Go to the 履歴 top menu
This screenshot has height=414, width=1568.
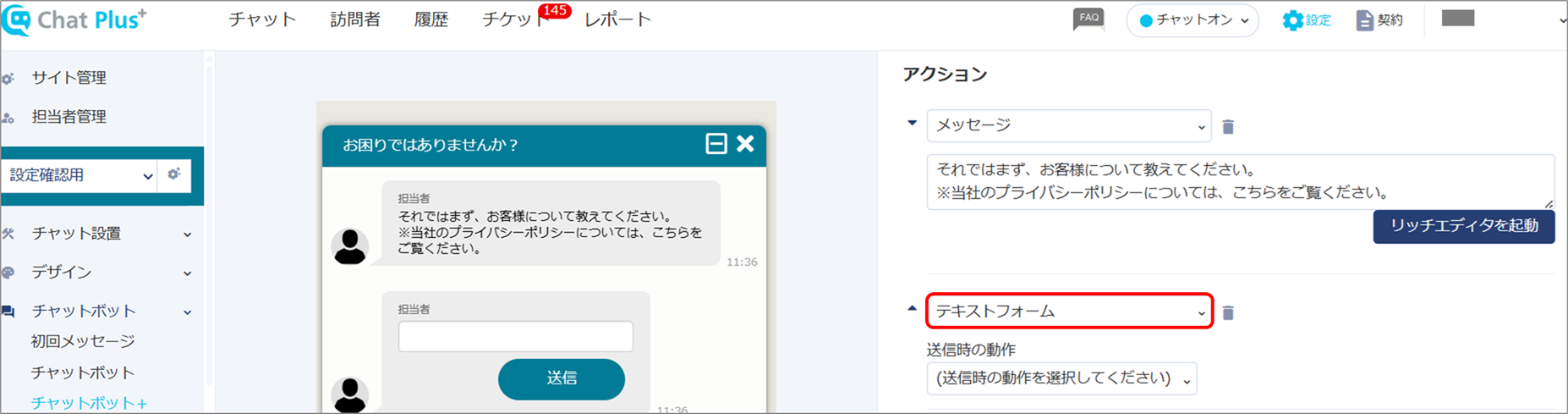pyautogui.click(x=431, y=19)
